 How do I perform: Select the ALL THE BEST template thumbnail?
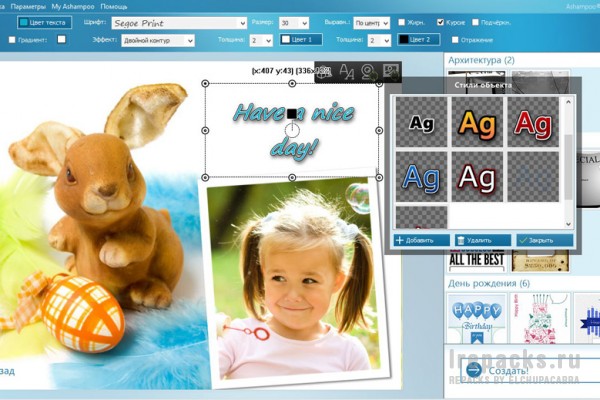point(476,260)
